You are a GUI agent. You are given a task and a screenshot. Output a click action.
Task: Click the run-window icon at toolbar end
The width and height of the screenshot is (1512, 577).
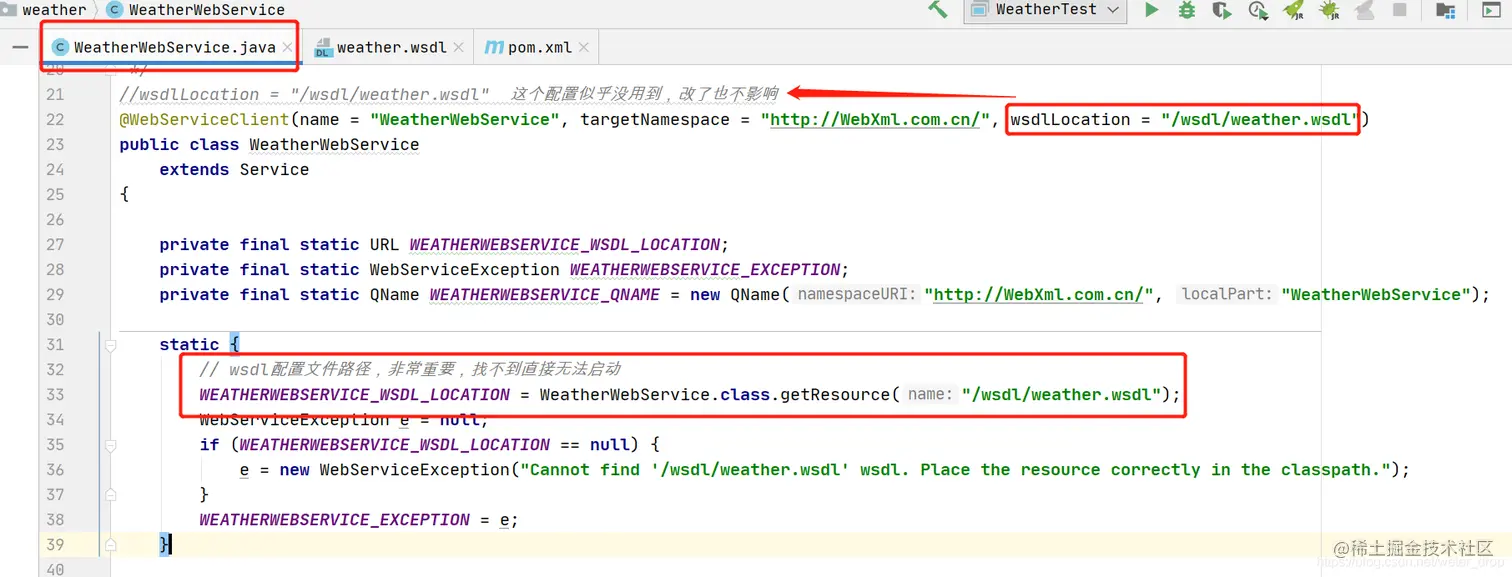point(1490,10)
